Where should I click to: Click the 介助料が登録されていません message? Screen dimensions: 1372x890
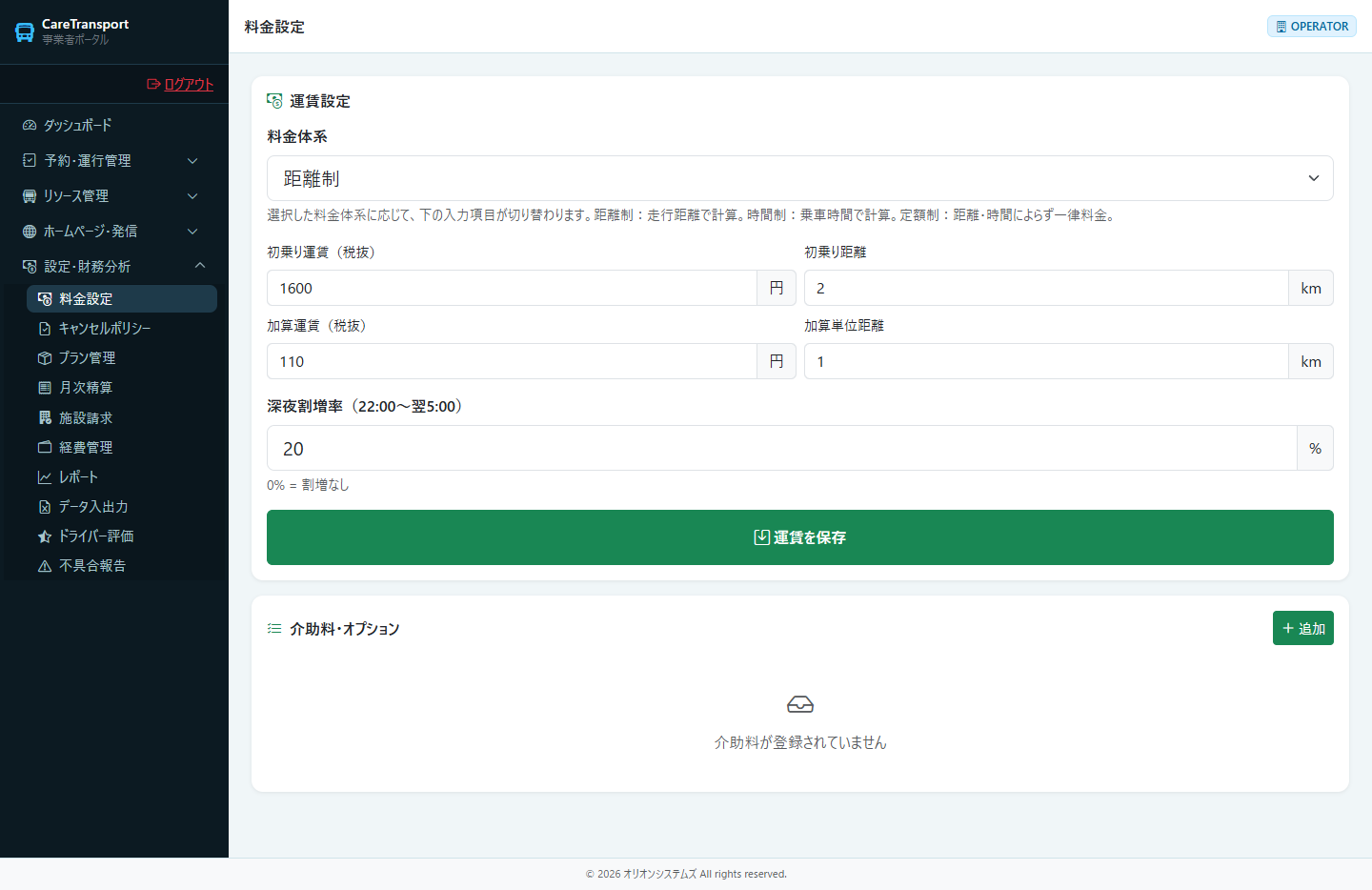point(800,742)
